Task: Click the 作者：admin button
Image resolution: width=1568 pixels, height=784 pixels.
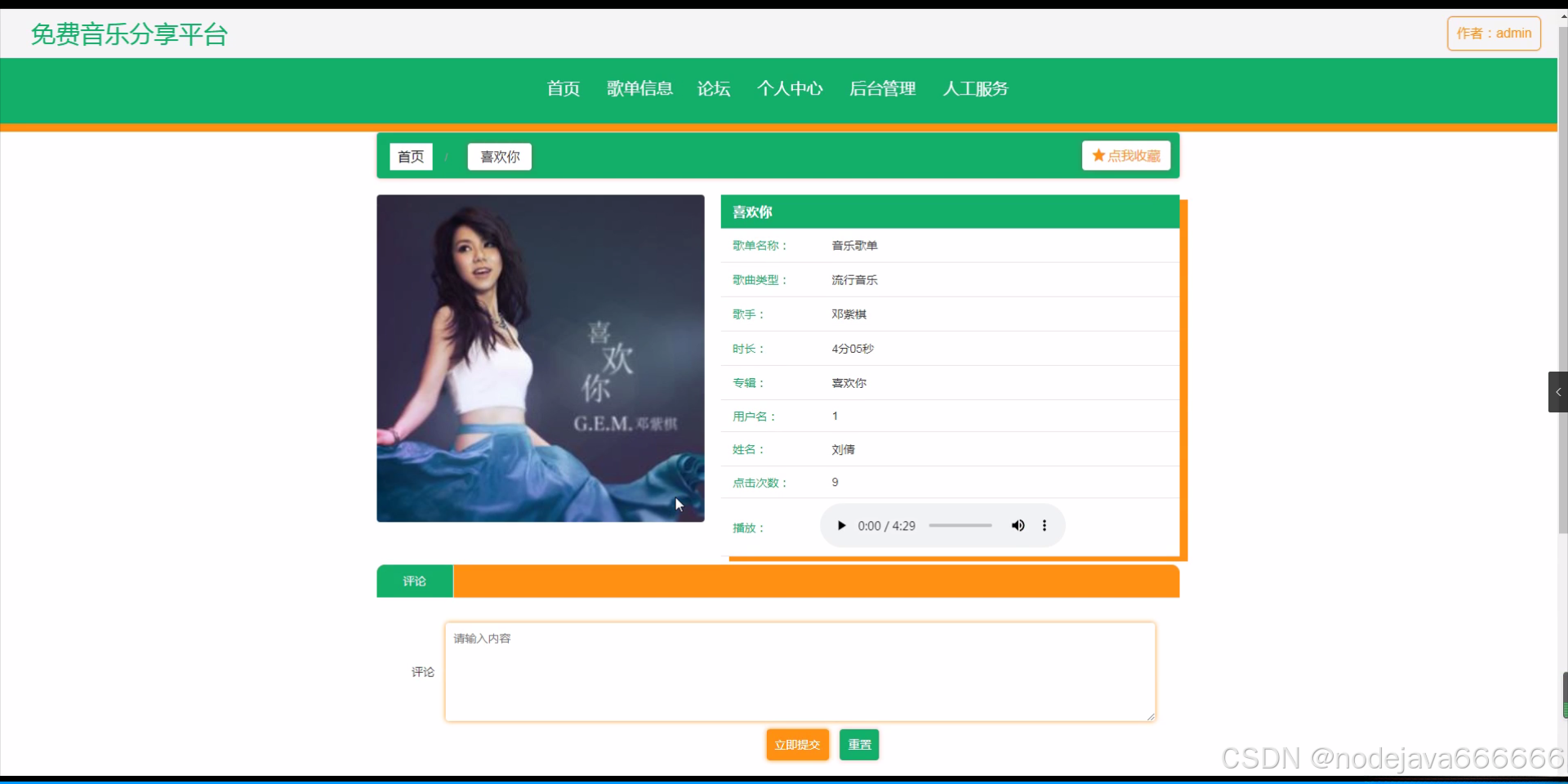Action: tap(1494, 33)
